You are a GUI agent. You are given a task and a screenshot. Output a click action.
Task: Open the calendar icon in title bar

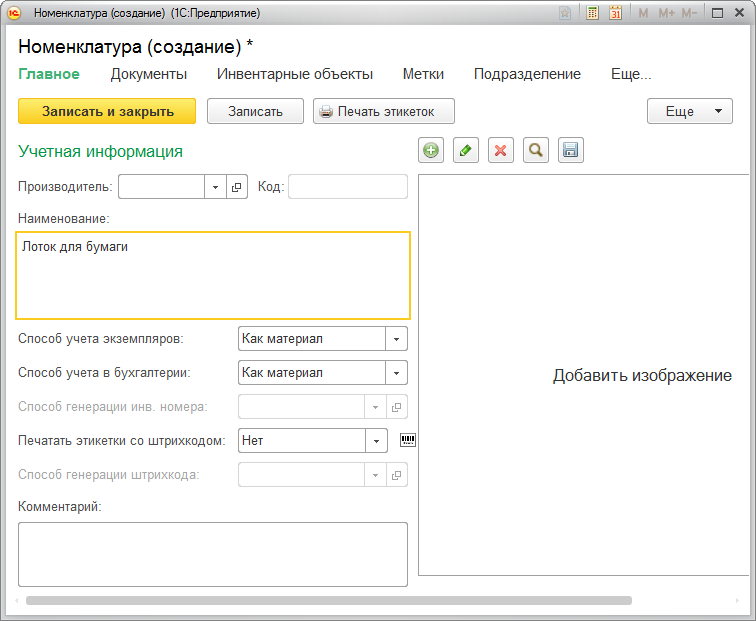tap(615, 13)
